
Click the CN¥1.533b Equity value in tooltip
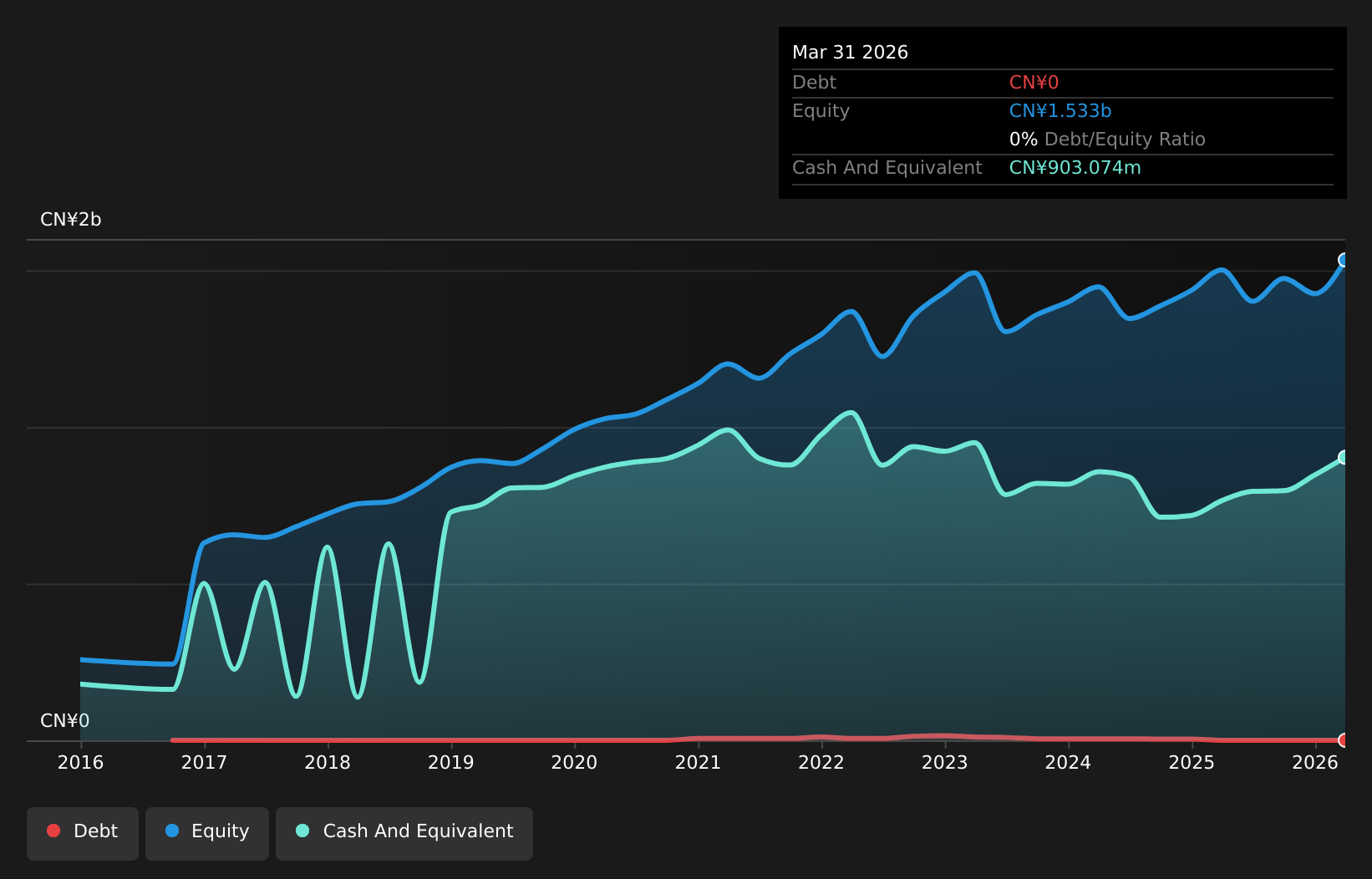click(x=1060, y=111)
